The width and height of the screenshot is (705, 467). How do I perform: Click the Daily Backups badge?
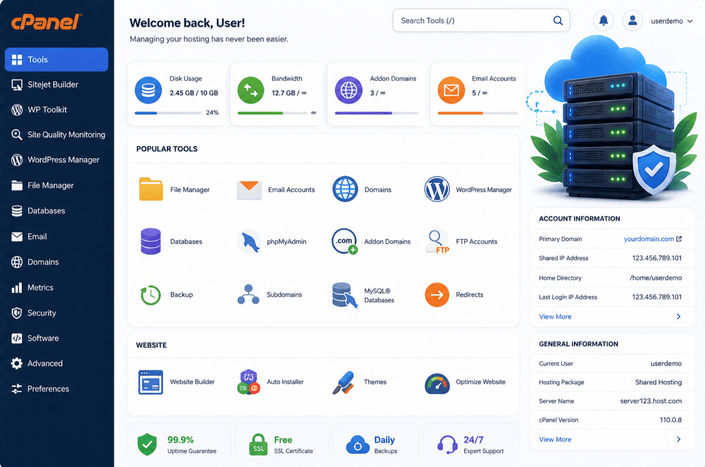[x=374, y=444]
